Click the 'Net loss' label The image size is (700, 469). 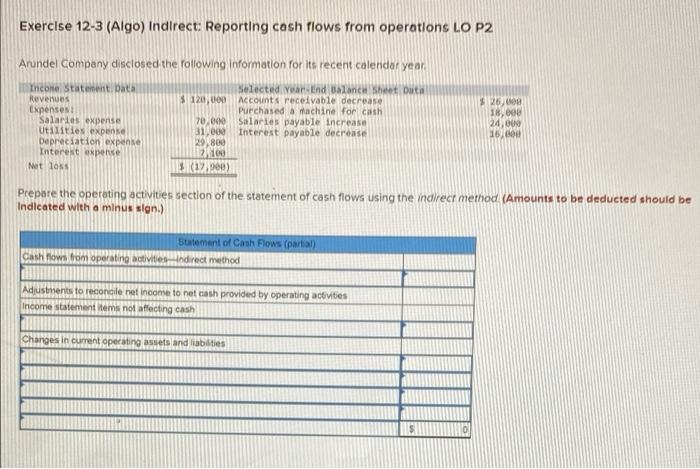[x=49, y=166]
